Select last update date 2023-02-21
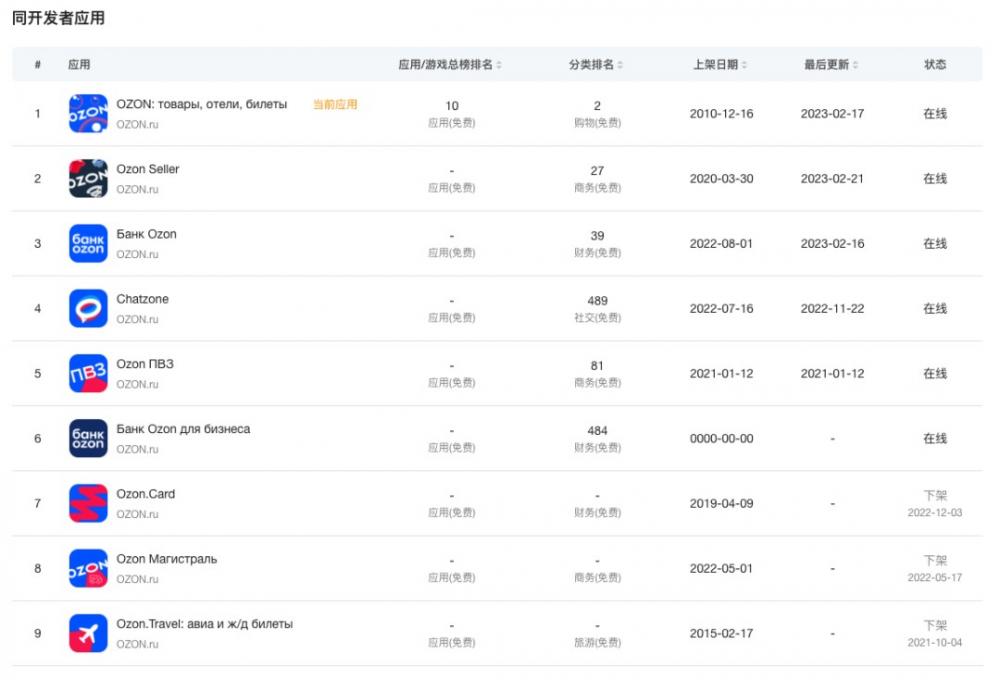Viewport: 1000px width, 680px height. point(832,179)
